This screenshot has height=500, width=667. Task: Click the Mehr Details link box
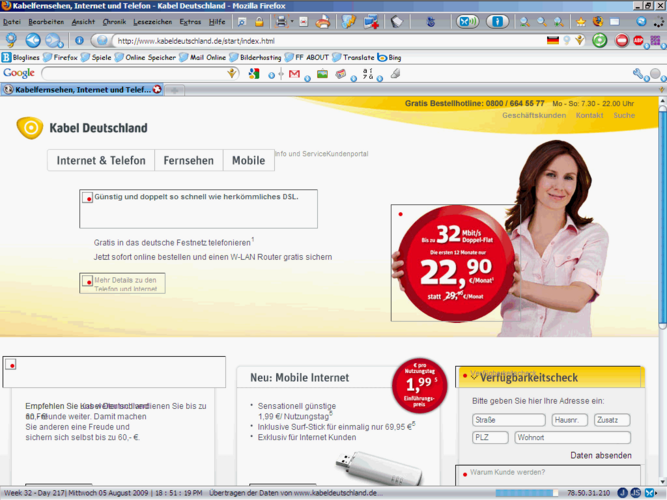(x=122, y=283)
